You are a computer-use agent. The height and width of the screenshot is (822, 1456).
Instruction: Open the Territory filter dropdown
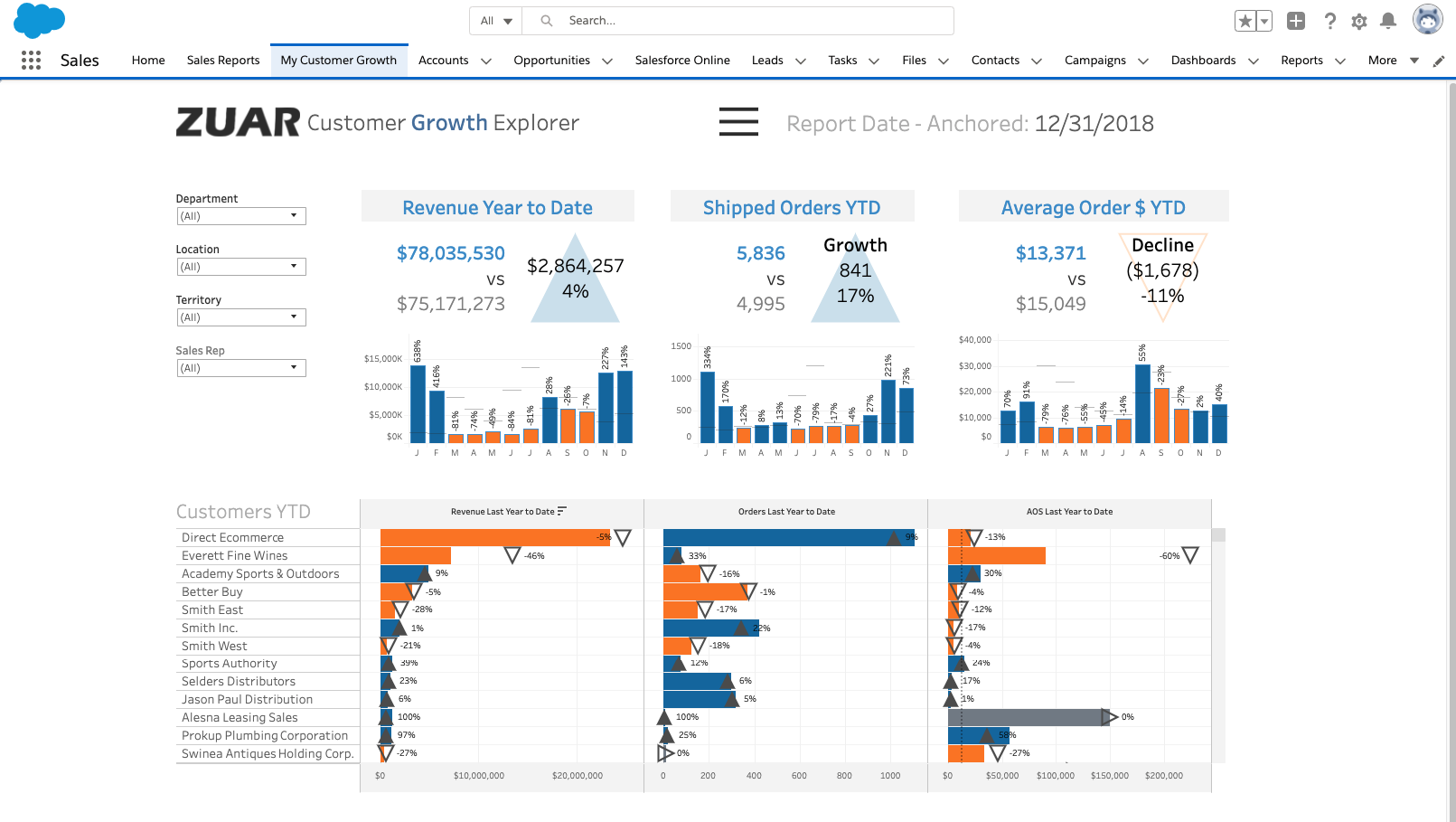point(241,317)
